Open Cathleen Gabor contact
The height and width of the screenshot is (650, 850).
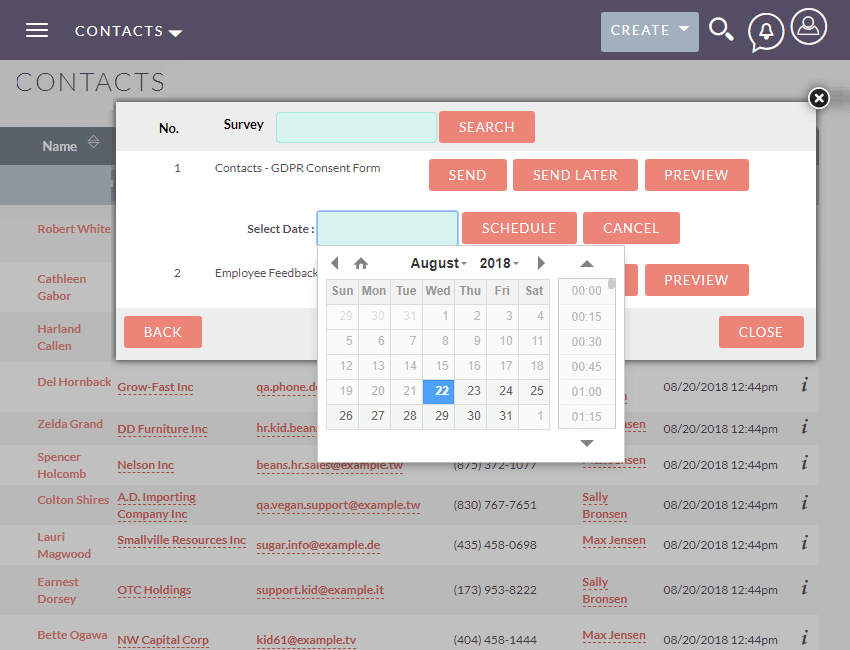(x=61, y=287)
